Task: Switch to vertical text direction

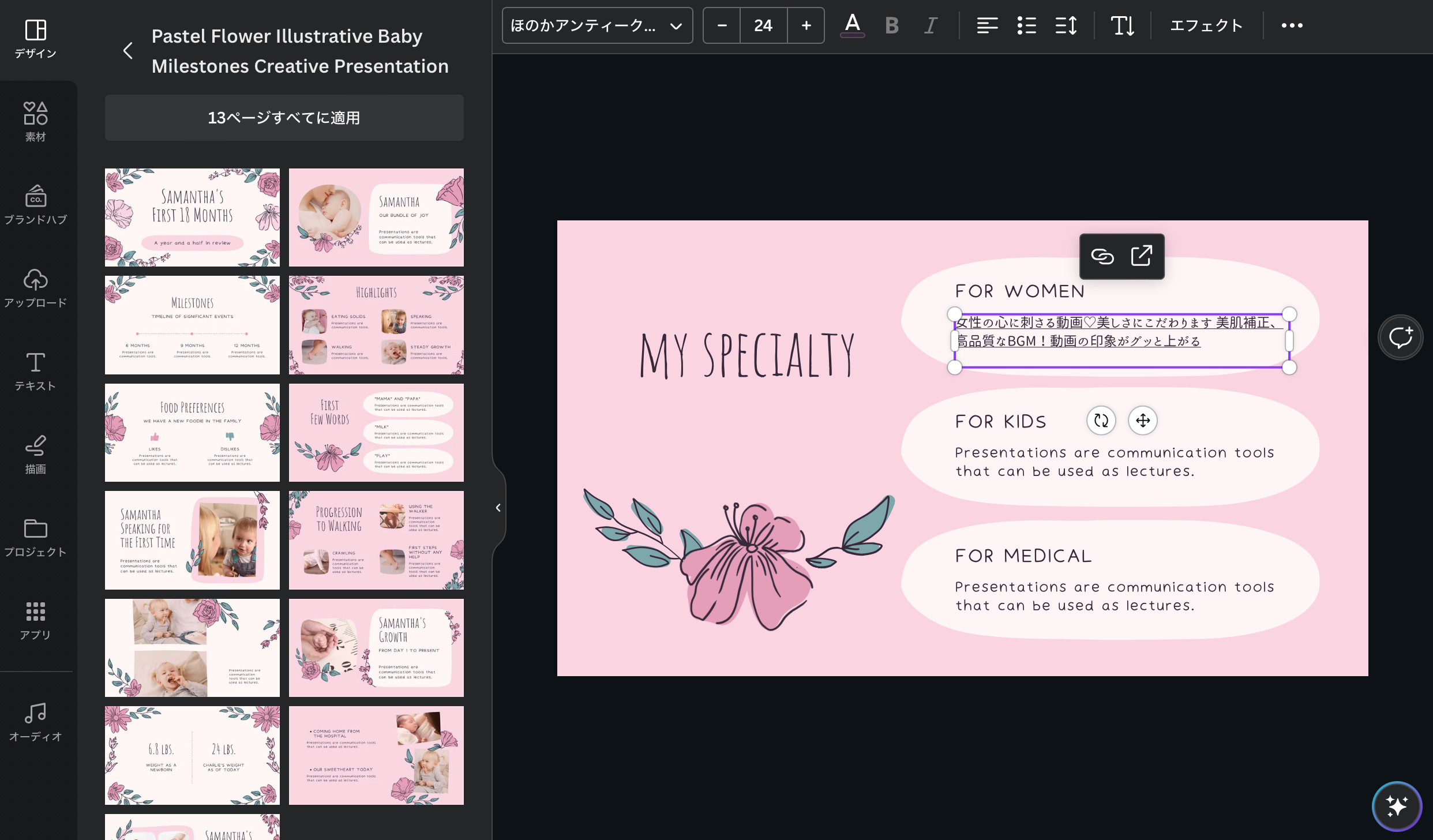Action: (1122, 25)
